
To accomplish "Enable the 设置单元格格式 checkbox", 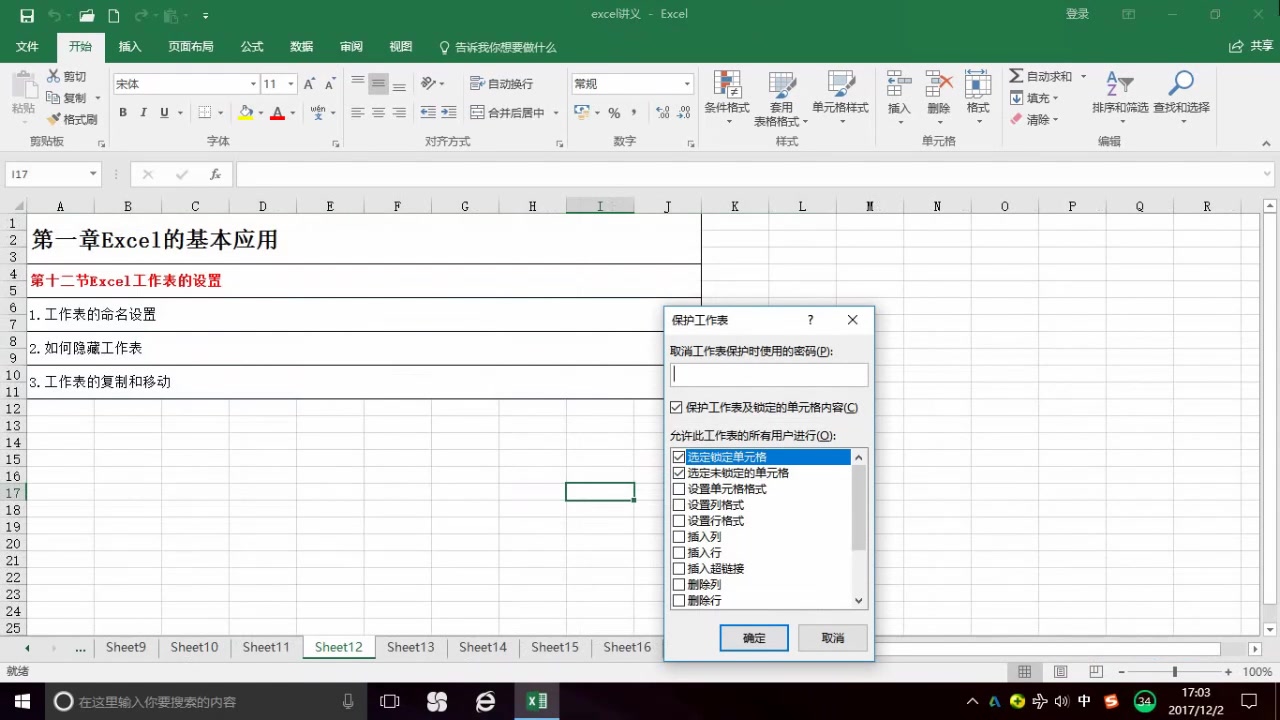I will point(679,489).
